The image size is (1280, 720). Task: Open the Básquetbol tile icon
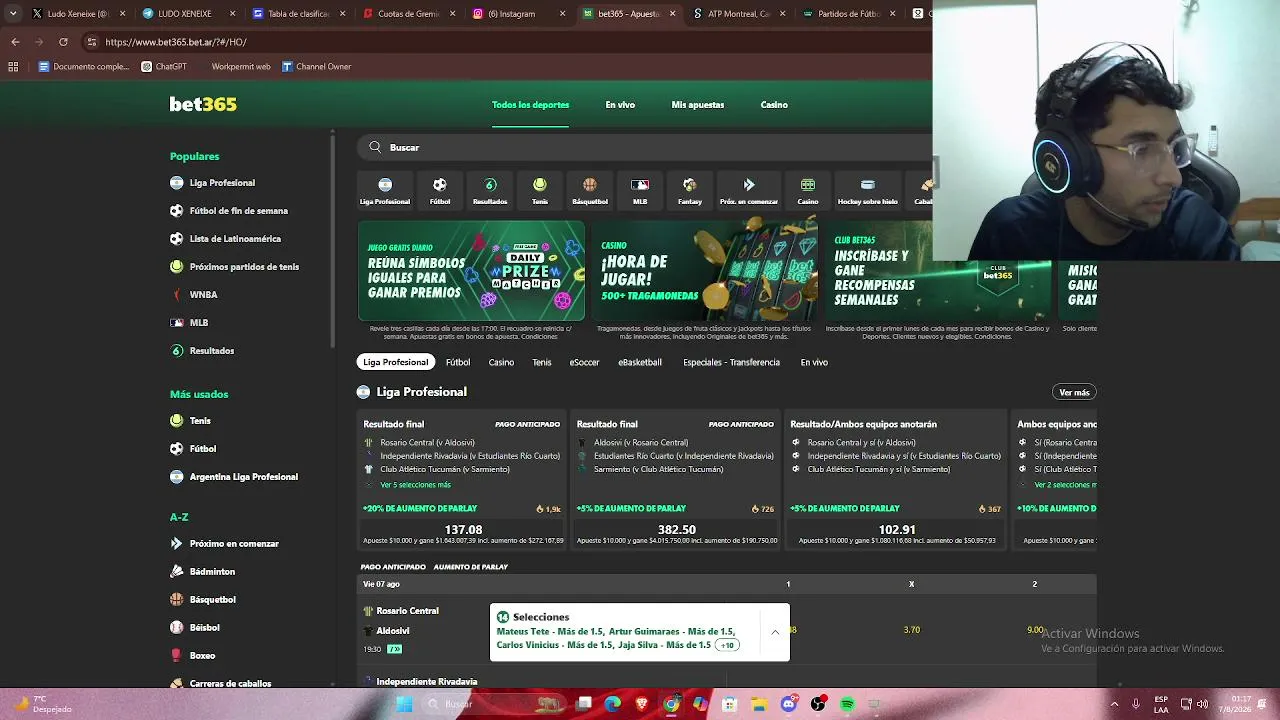[590, 190]
